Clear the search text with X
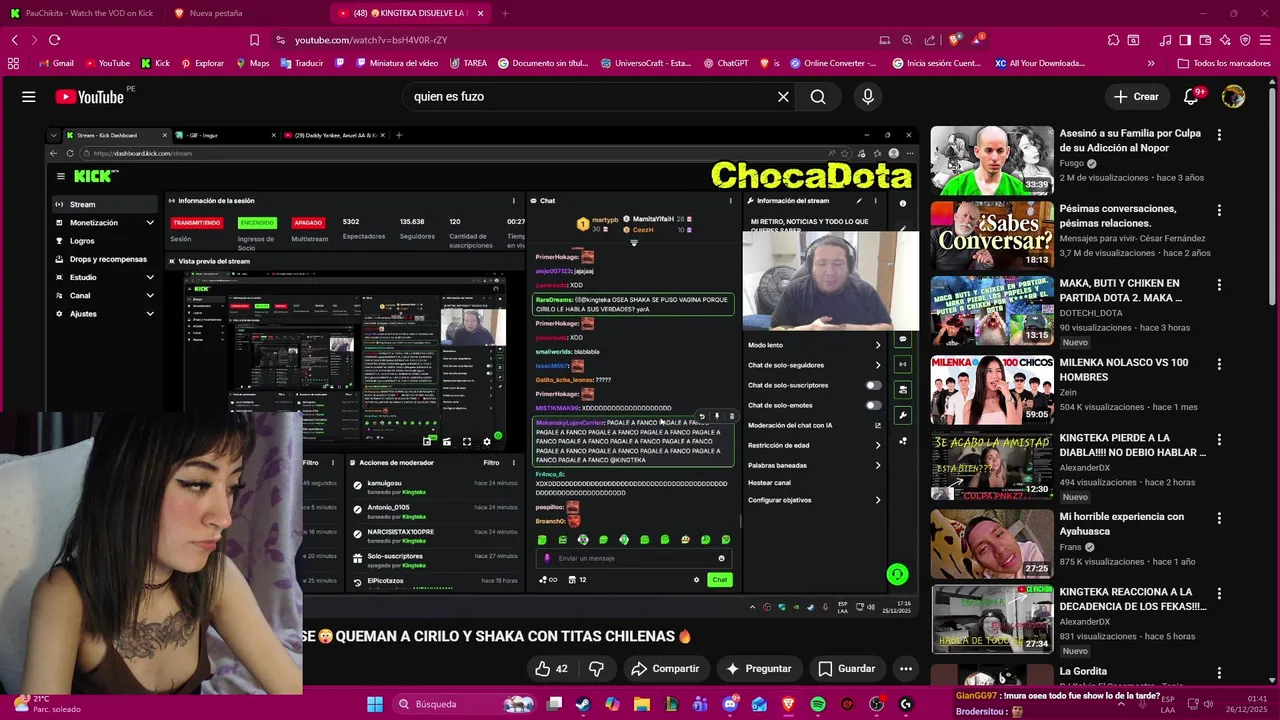Image resolution: width=1280 pixels, height=720 pixels. pyautogui.click(x=783, y=97)
